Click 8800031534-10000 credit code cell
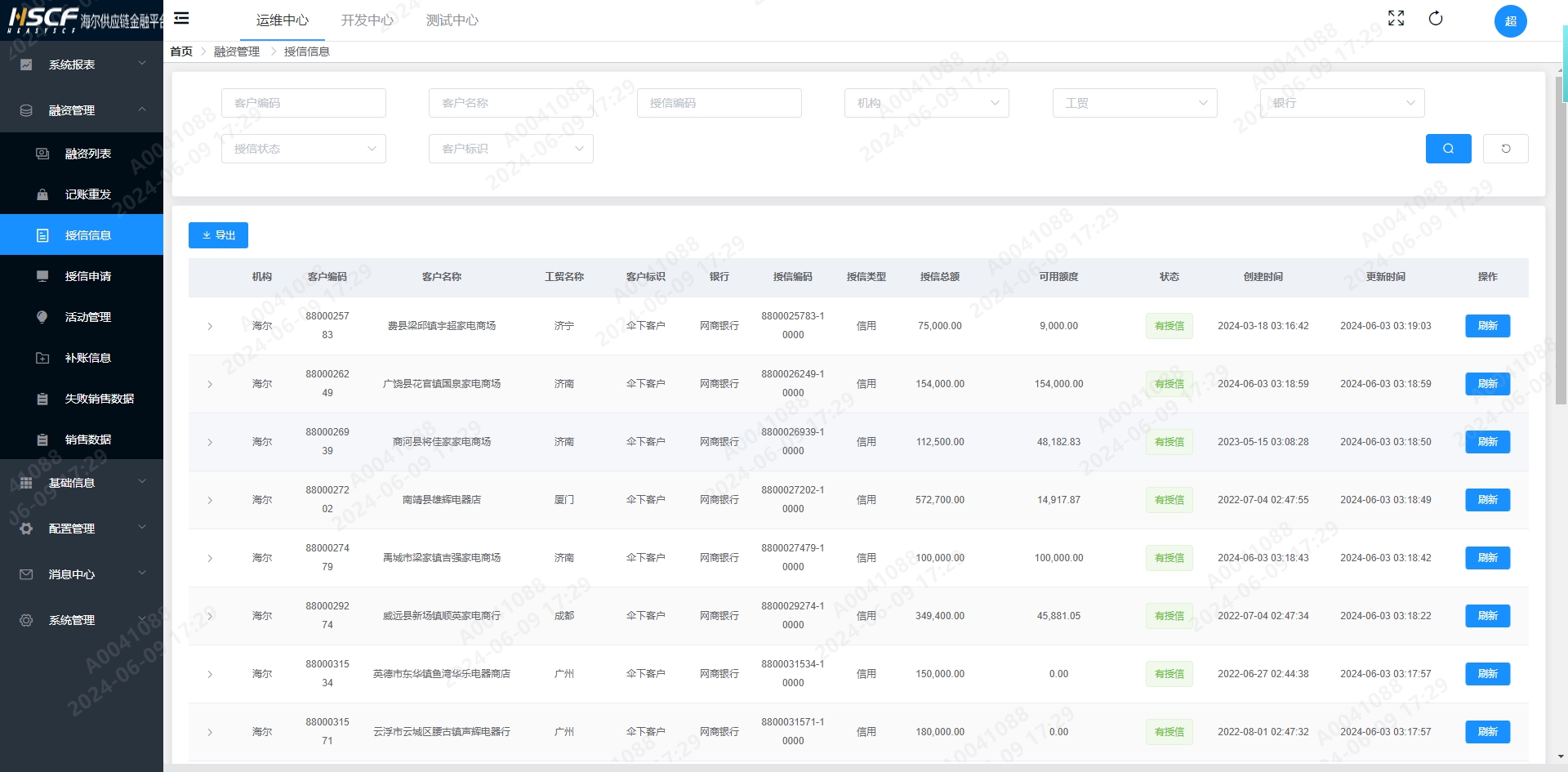The width and height of the screenshot is (1568, 772). 793,674
